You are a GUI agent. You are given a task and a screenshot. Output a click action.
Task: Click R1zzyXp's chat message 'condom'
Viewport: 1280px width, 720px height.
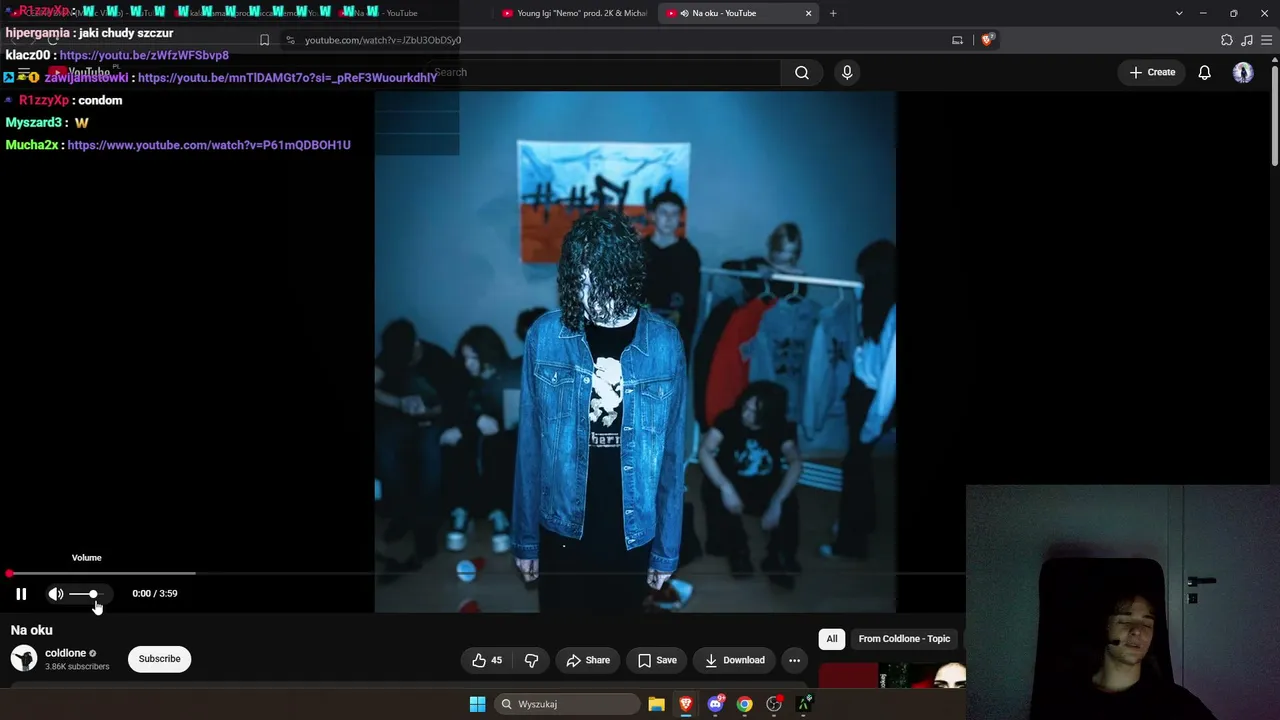coord(100,100)
